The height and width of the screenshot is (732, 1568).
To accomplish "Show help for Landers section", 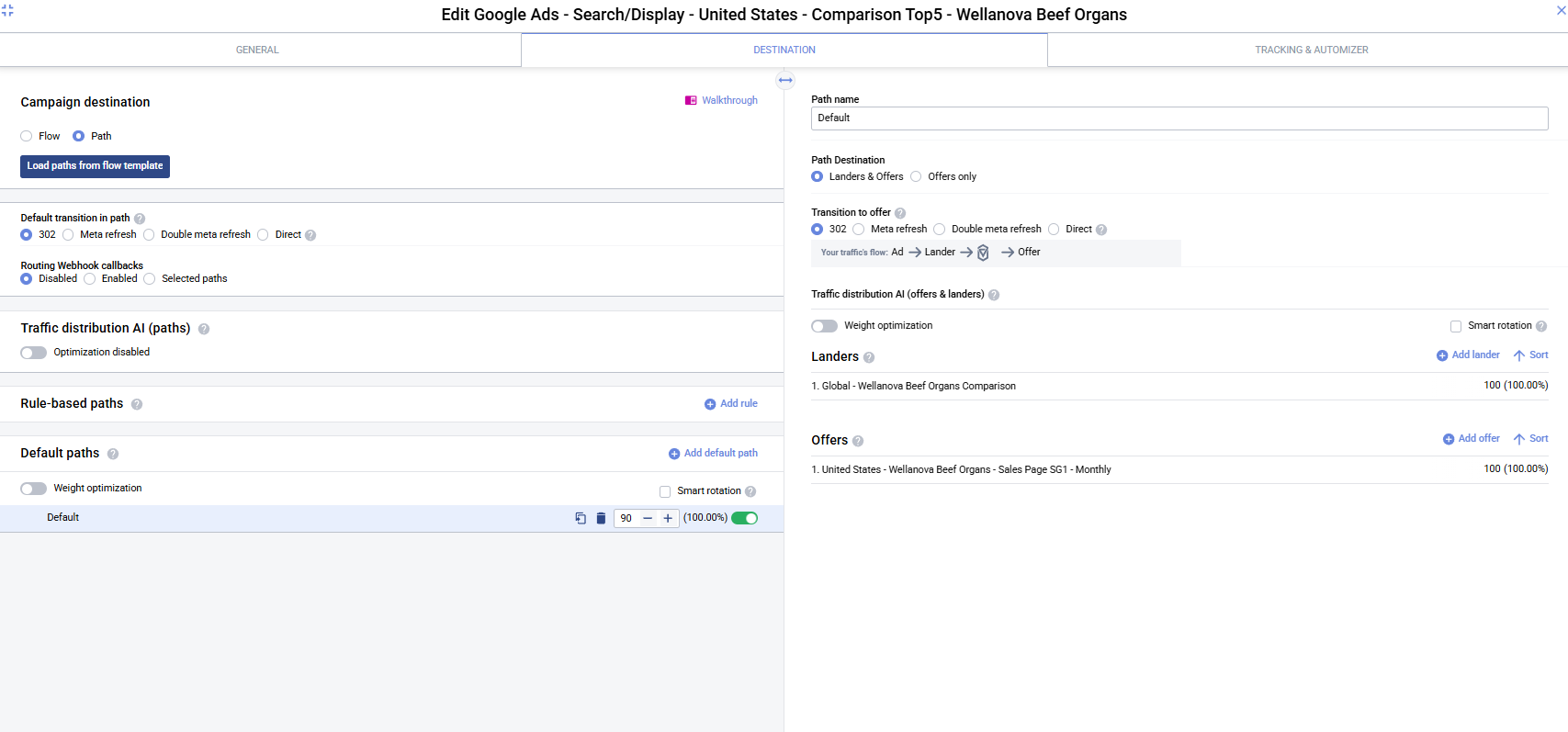I will [x=869, y=357].
